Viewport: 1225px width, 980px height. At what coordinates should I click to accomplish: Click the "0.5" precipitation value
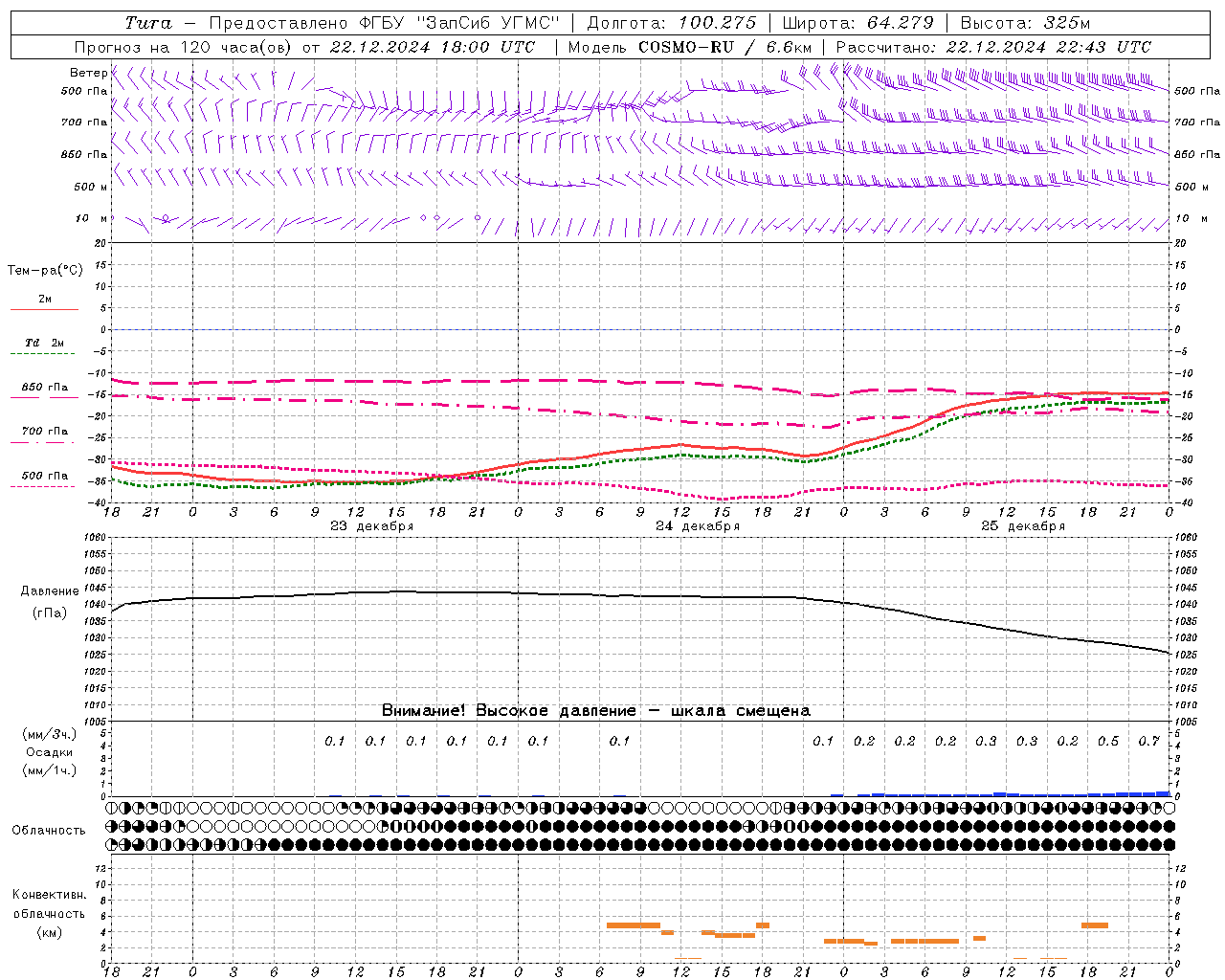[x=1108, y=742]
